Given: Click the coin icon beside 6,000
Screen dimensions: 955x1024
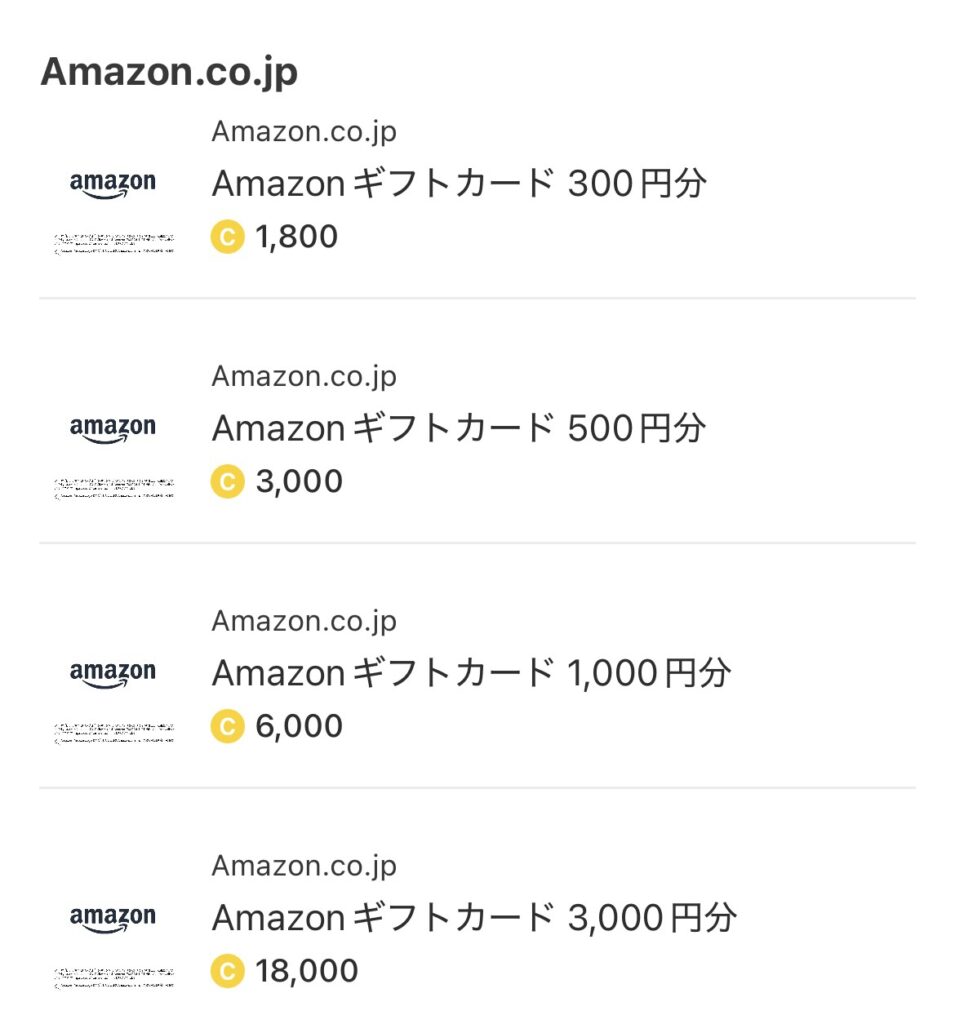Looking at the screenshot, I should pos(227,726).
